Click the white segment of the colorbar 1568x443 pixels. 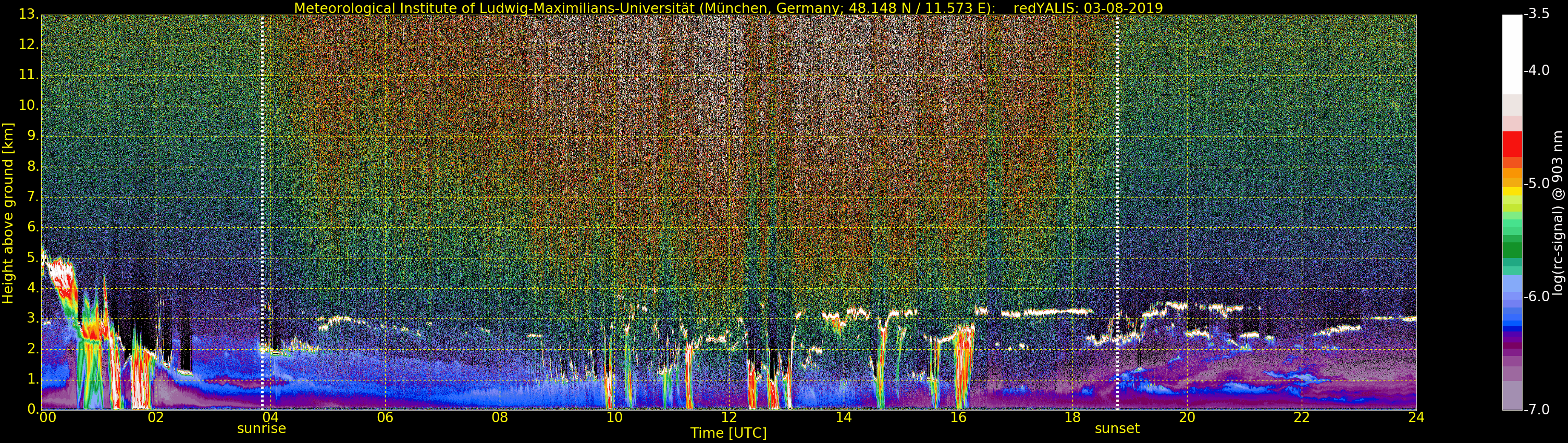click(1512, 55)
